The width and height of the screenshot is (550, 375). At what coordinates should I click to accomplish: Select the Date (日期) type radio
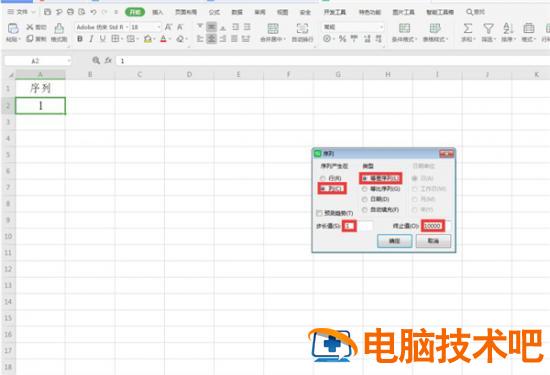[364, 199]
